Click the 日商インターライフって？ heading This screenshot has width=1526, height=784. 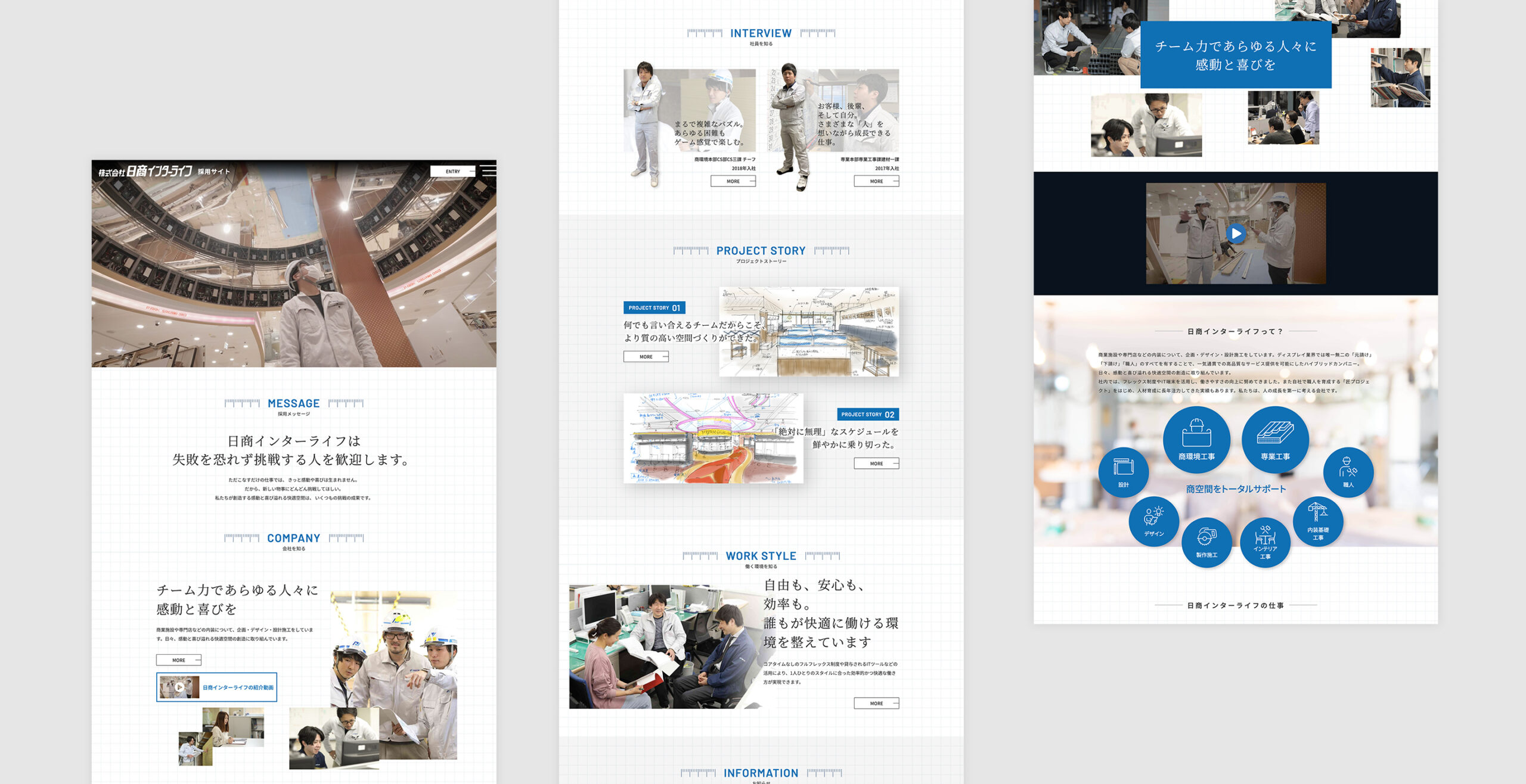pyautogui.click(x=1235, y=331)
